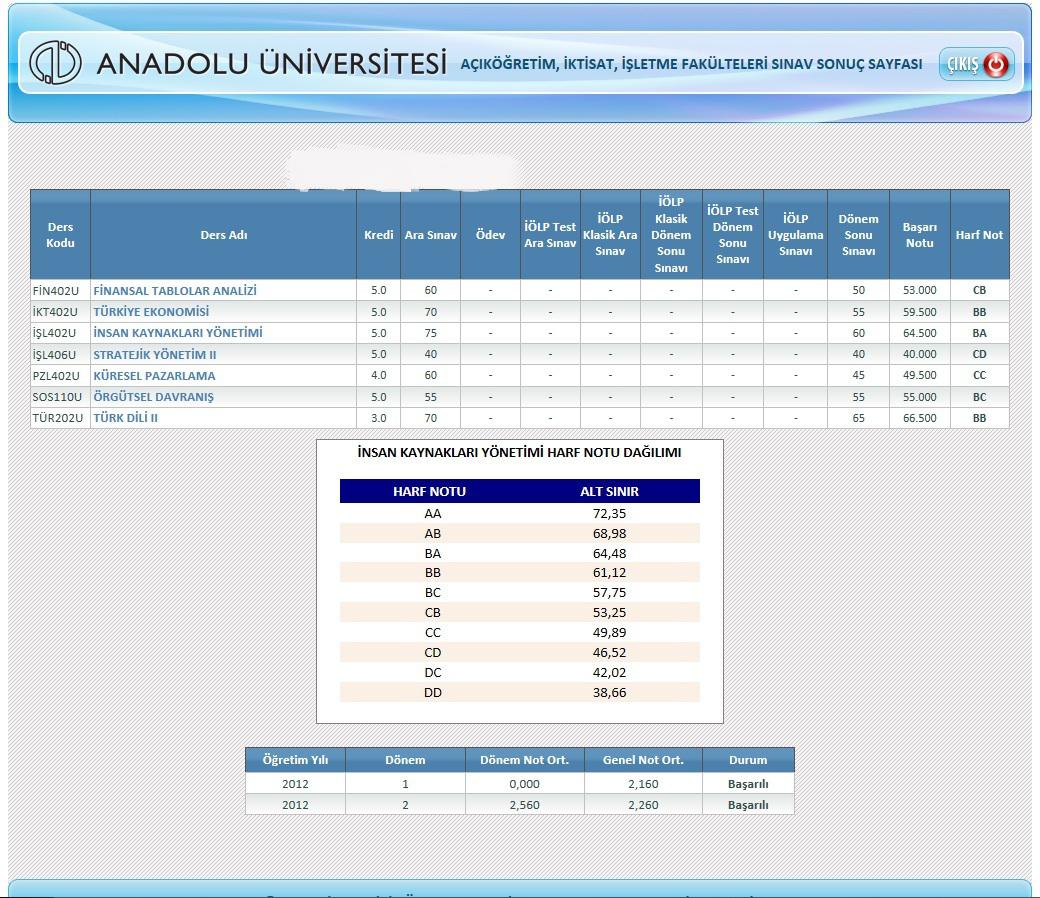Click the CB lower limit 53,25
Image resolution: width=1040 pixels, height=898 pixels.
(x=610, y=612)
